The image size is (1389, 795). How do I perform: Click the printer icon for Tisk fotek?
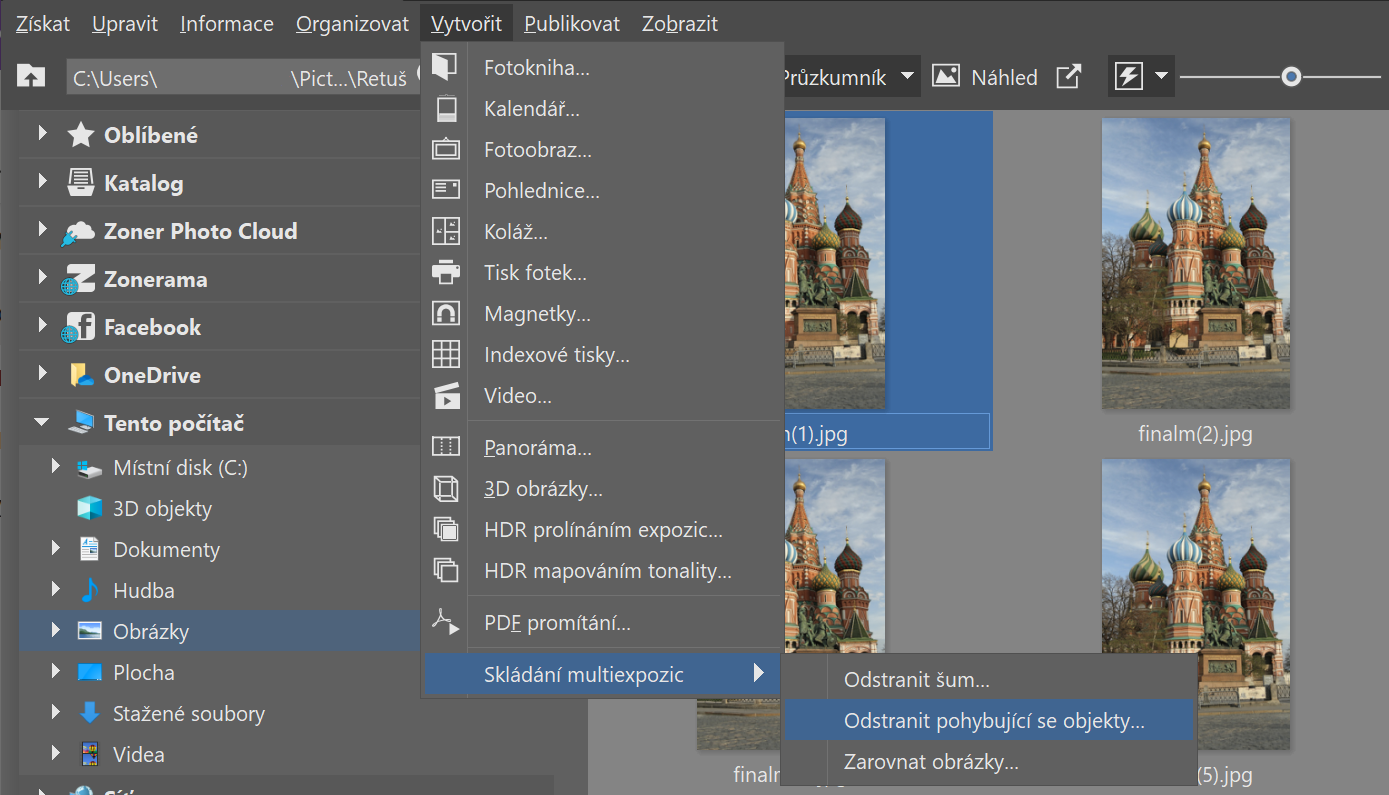(x=445, y=272)
